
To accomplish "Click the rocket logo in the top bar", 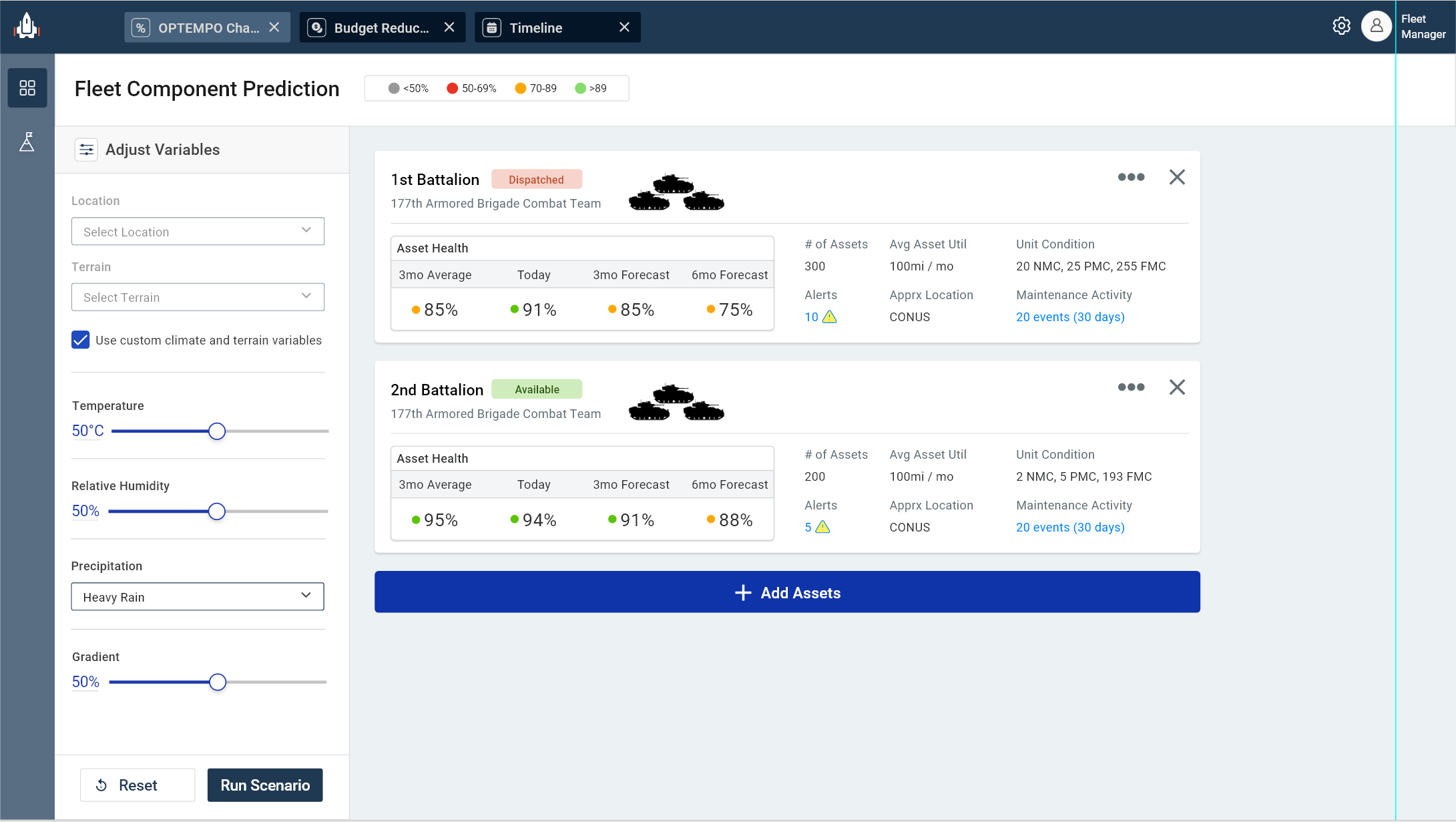I will coord(25,26).
